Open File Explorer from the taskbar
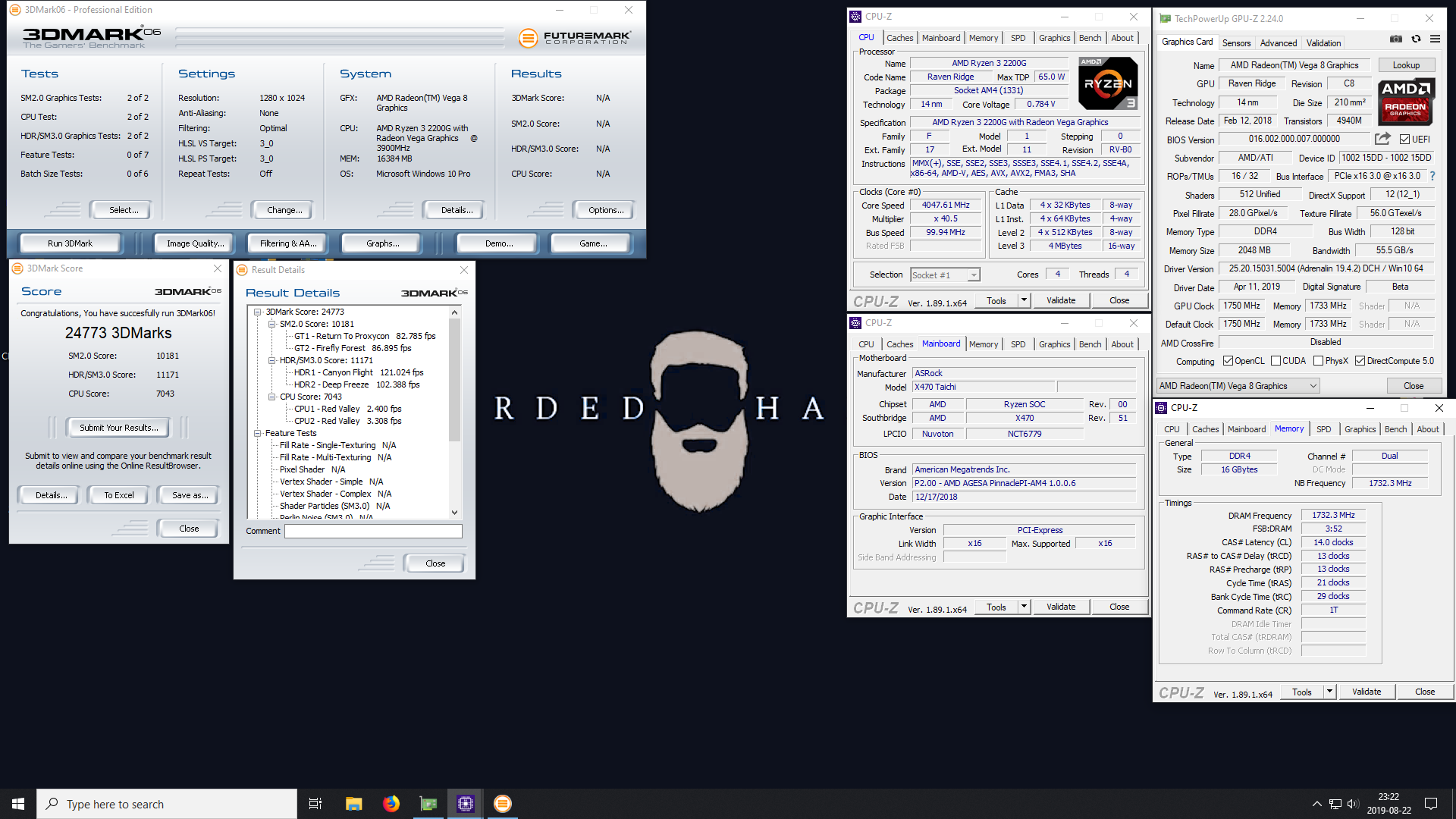 [353, 804]
